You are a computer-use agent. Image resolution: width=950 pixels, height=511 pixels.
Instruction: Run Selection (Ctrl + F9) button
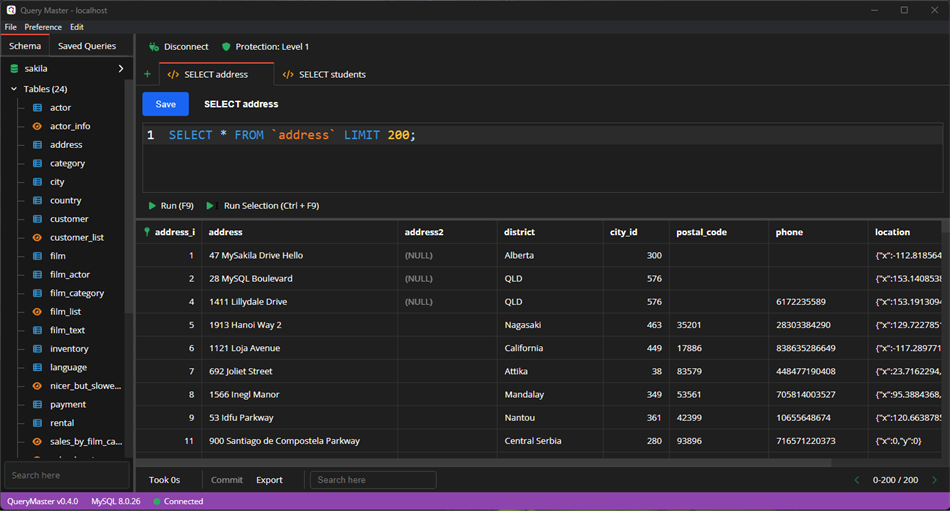tap(271, 206)
